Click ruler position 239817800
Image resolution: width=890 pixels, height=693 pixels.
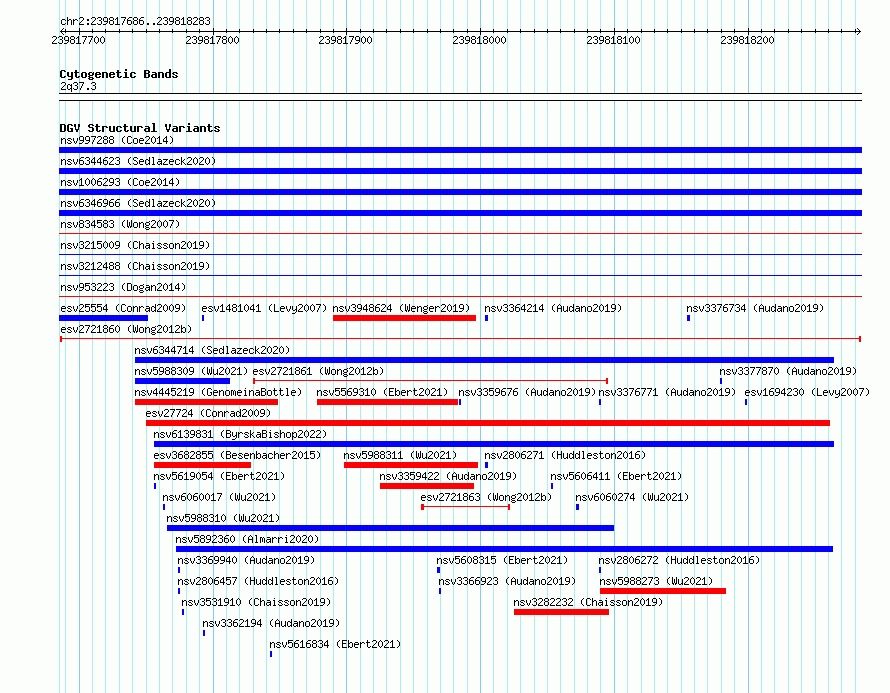point(212,40)
